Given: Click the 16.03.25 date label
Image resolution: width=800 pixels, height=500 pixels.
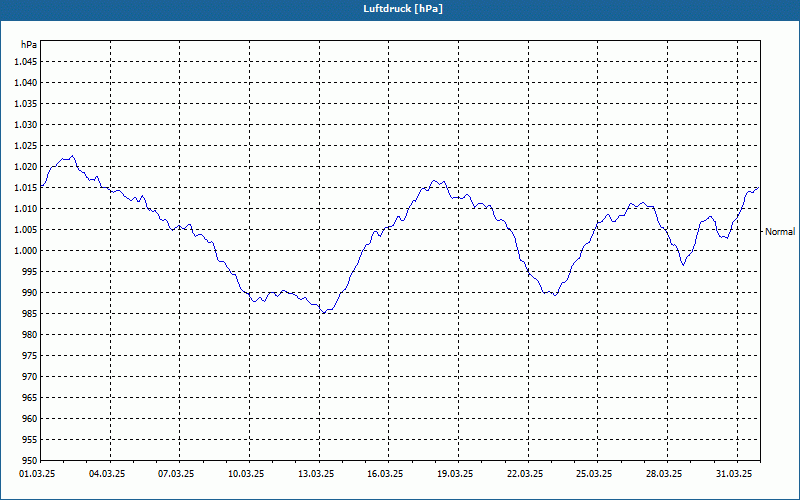Looking at the screenshot, I should 385,474.
